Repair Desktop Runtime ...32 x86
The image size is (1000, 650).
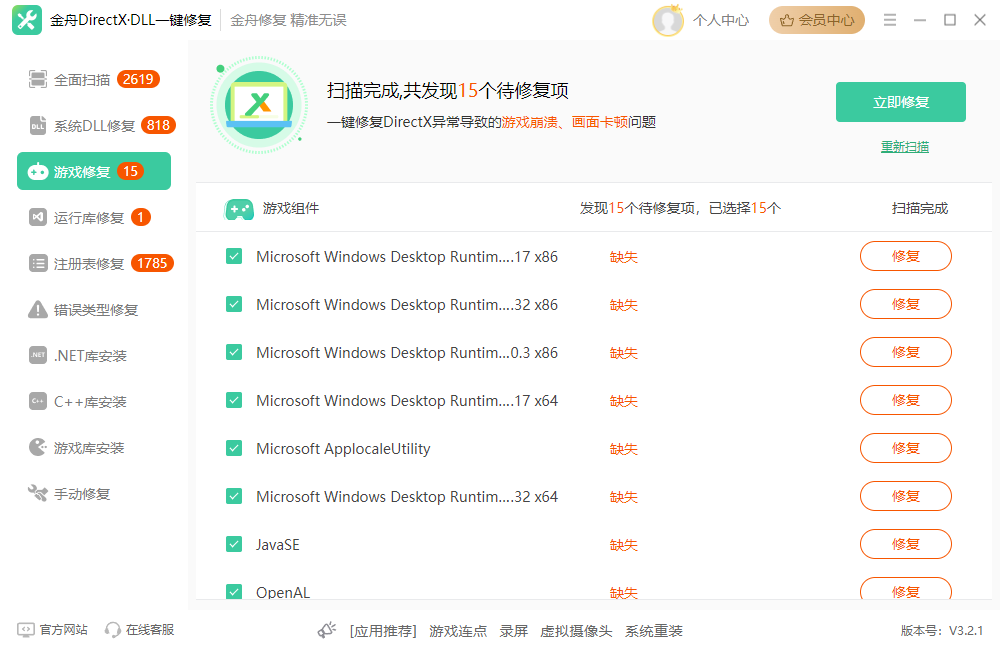[x=906, y=304]
